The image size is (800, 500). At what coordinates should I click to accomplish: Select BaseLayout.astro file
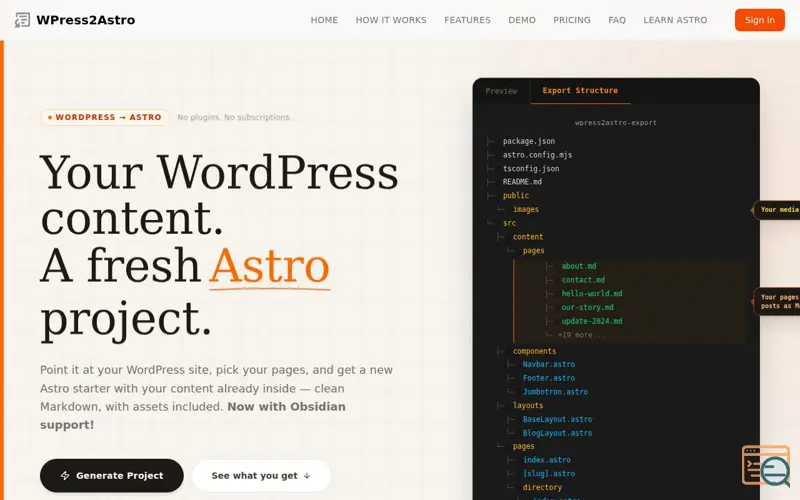coord(557,419)
